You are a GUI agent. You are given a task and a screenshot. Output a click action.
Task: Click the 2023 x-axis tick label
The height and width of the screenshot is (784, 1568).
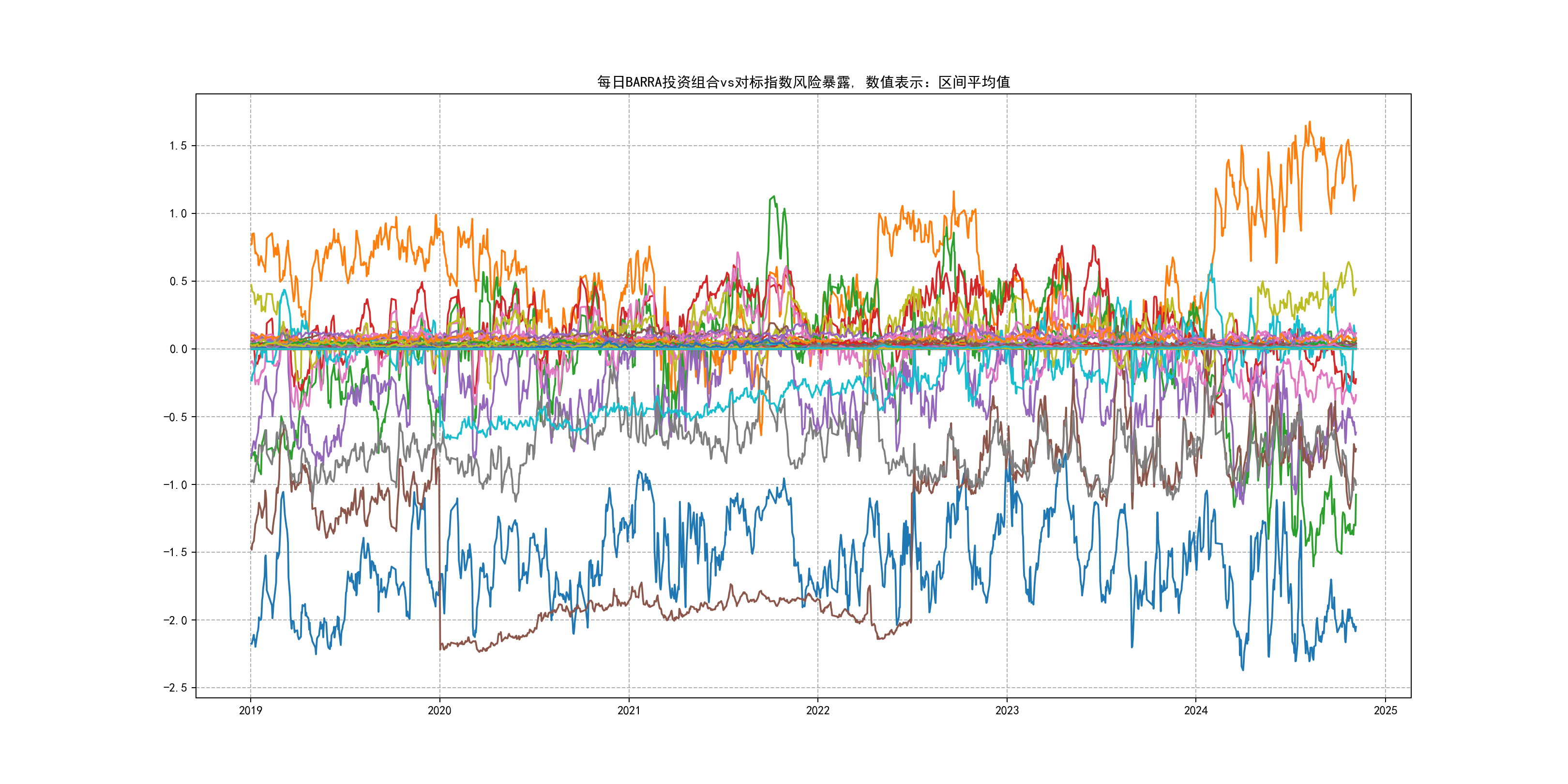click(1007, 710)
